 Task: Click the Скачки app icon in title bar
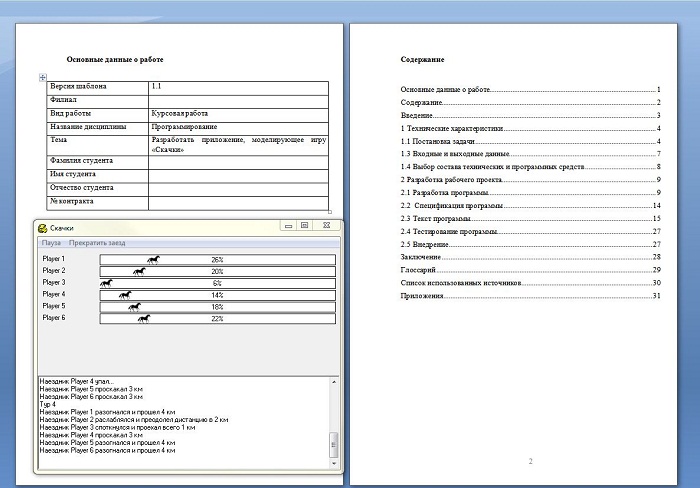click(x=43, y=229)
